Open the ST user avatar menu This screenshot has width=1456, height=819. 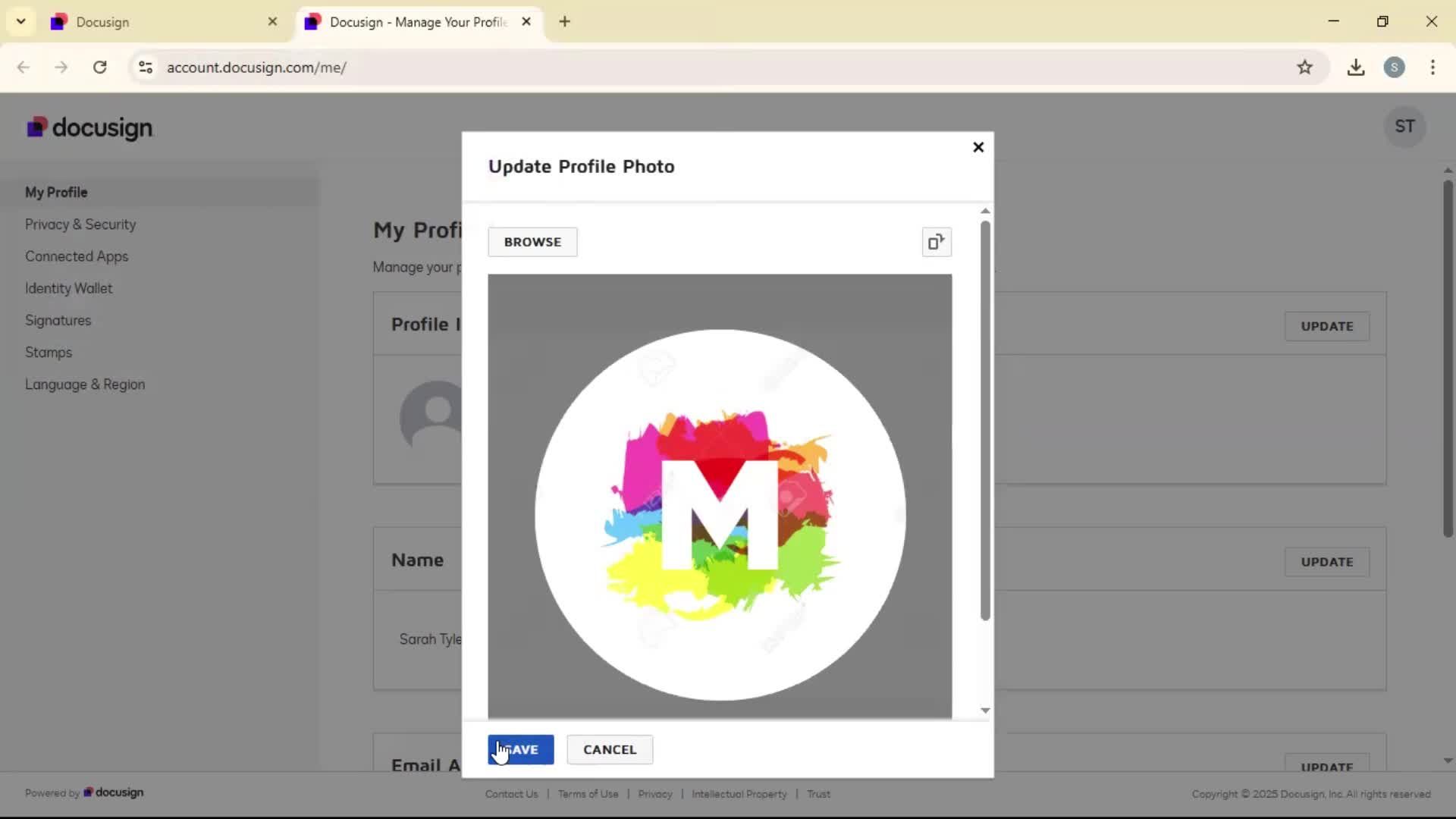point(1404,127)
